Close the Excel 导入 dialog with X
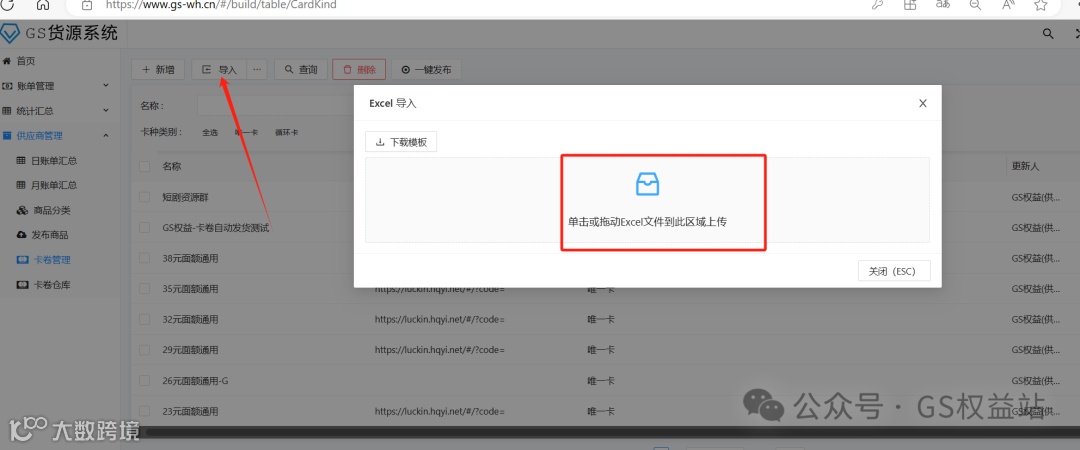 [x=923, y=103]
